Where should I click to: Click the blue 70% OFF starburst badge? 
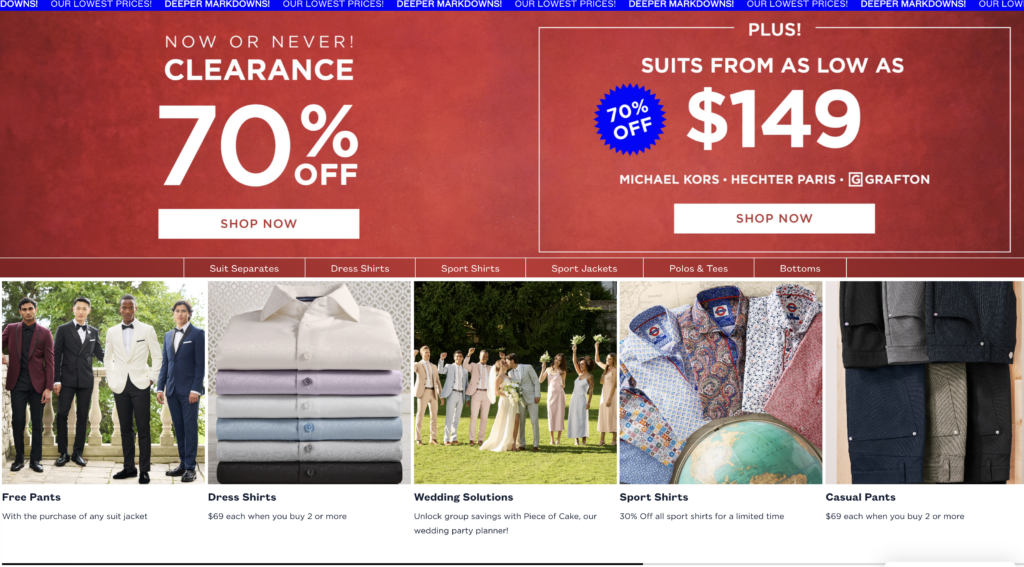pos(630,120)
